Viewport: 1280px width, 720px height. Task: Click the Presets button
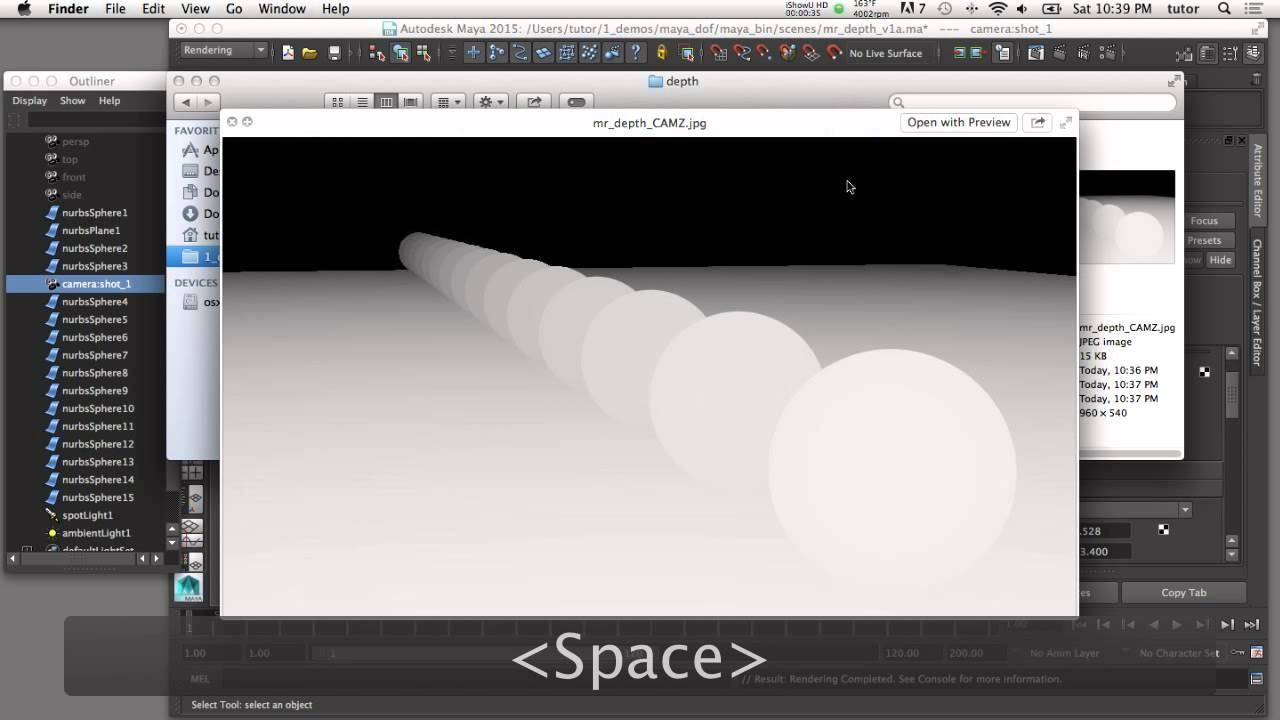click(1204, 240)
